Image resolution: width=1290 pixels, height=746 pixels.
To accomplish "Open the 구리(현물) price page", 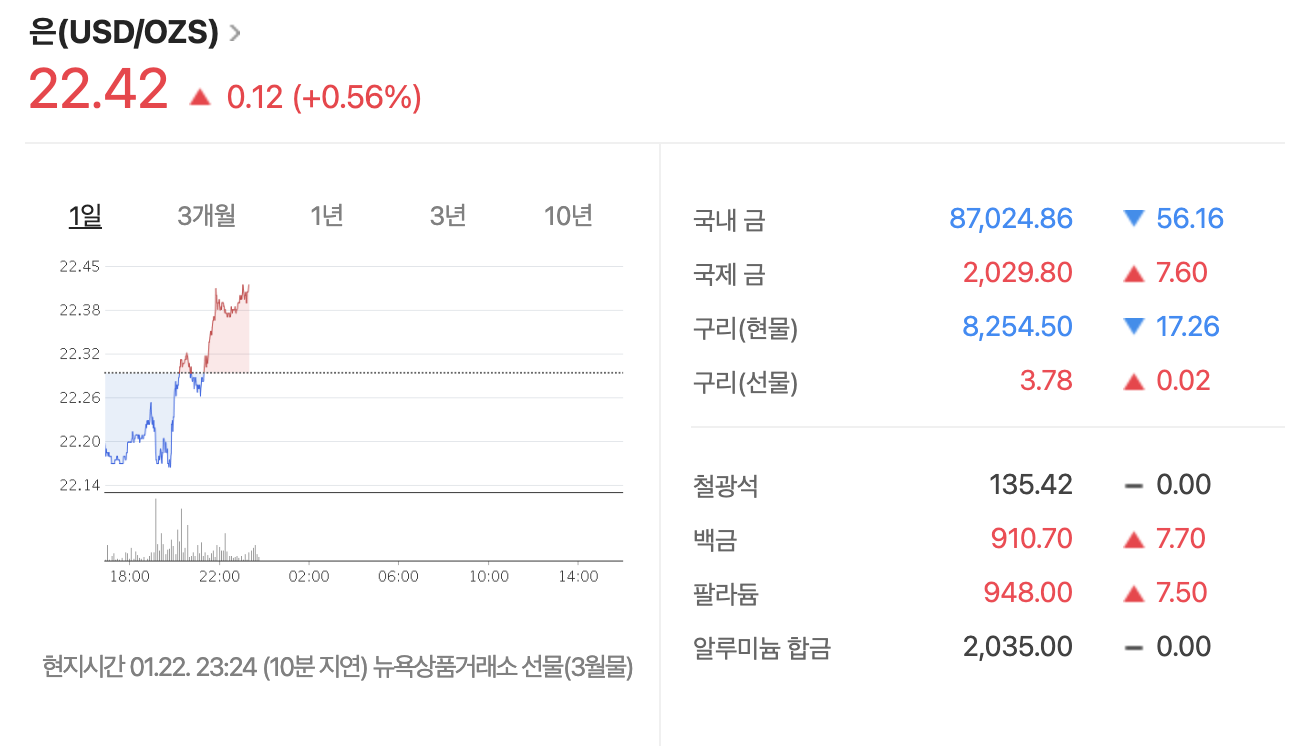I will [x=745, y=326].
